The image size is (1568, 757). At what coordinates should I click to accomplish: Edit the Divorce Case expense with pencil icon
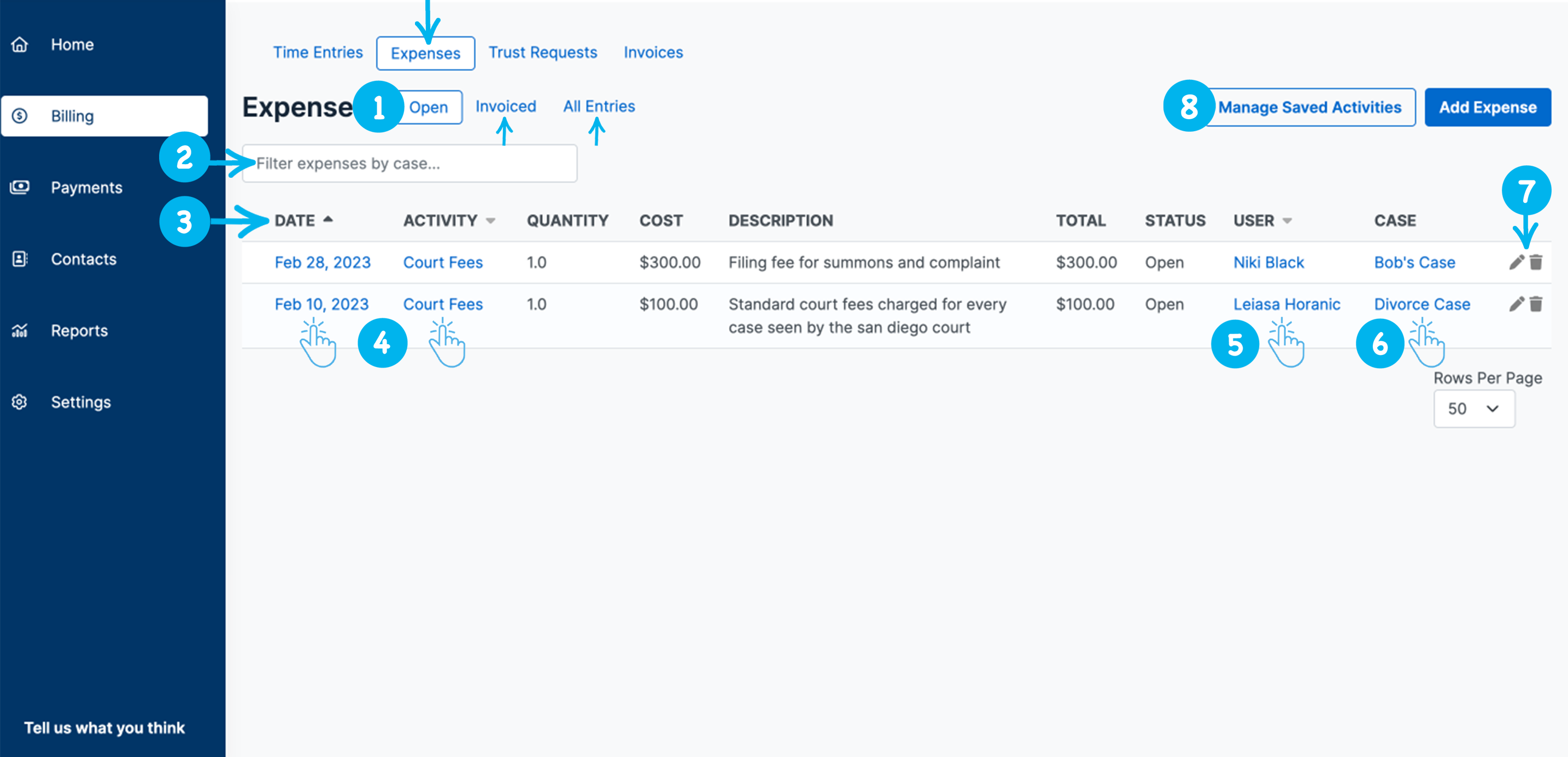point(1516,304)
